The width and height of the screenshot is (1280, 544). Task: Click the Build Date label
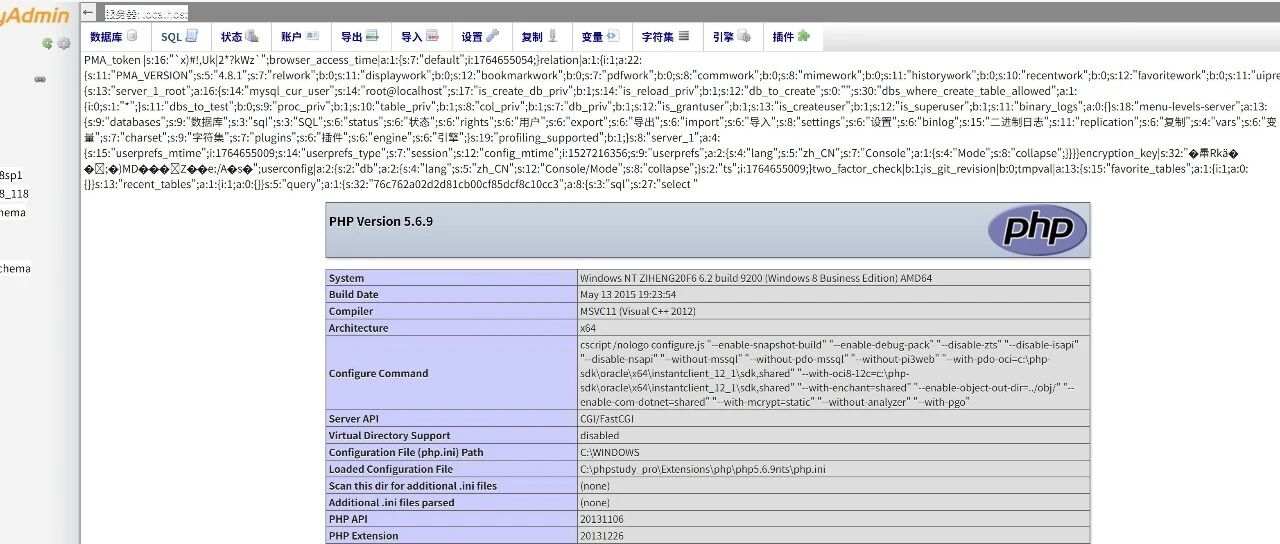pos(354,295)
